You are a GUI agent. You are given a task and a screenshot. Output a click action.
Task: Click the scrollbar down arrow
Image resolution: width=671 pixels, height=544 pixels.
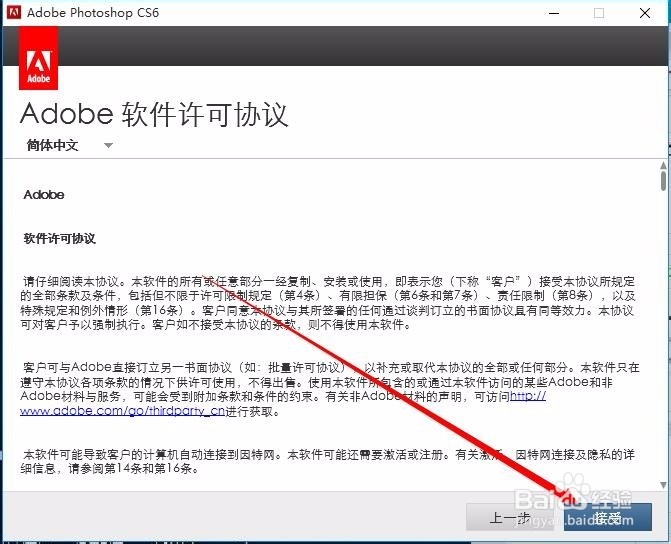click(663, 485)
